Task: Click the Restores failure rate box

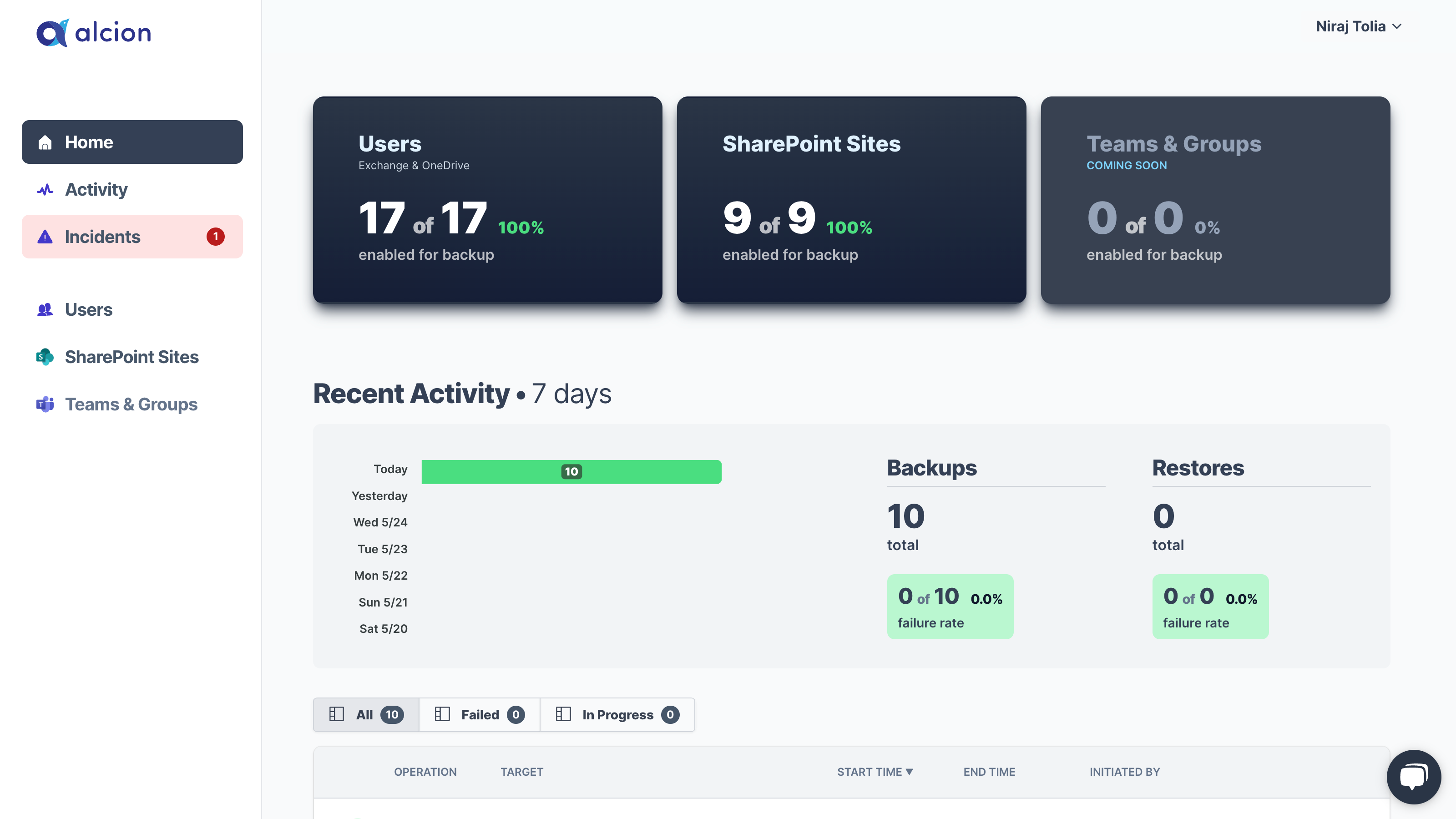Action: 1210,607
